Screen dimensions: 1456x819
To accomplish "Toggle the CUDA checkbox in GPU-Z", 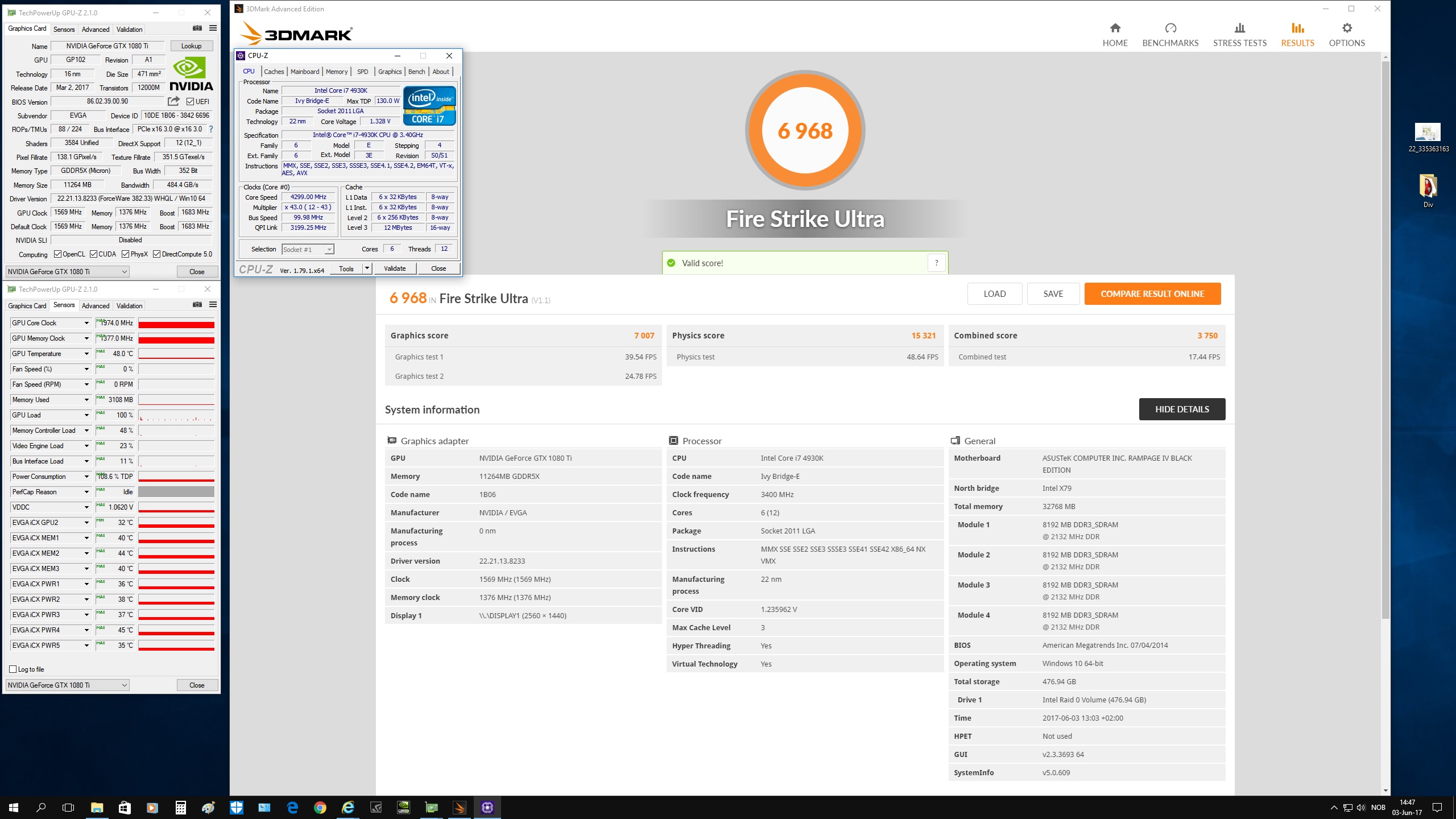I will click(94, 254).
